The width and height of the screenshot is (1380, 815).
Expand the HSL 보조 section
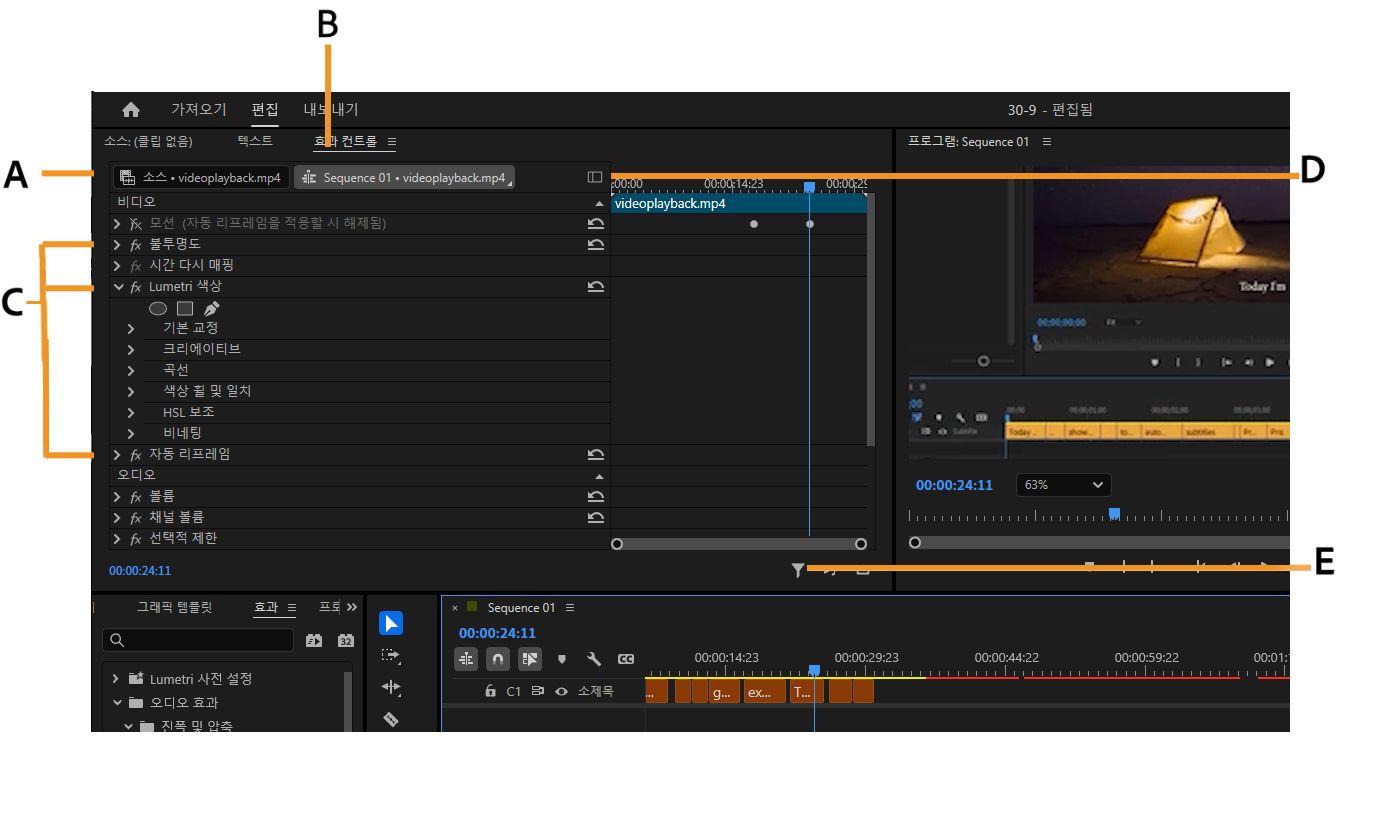[131, 413]
